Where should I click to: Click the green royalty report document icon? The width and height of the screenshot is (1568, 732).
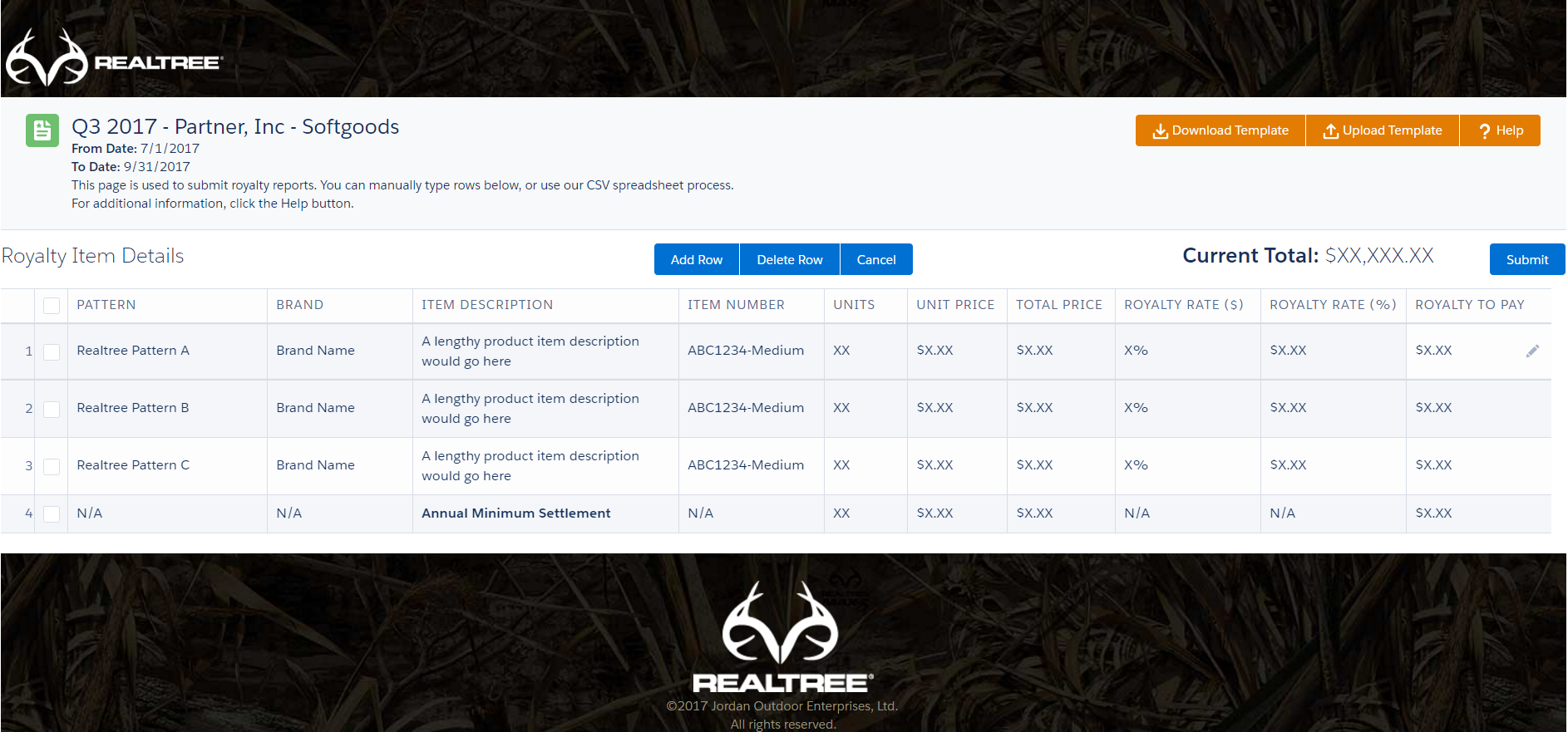[42, 130]
